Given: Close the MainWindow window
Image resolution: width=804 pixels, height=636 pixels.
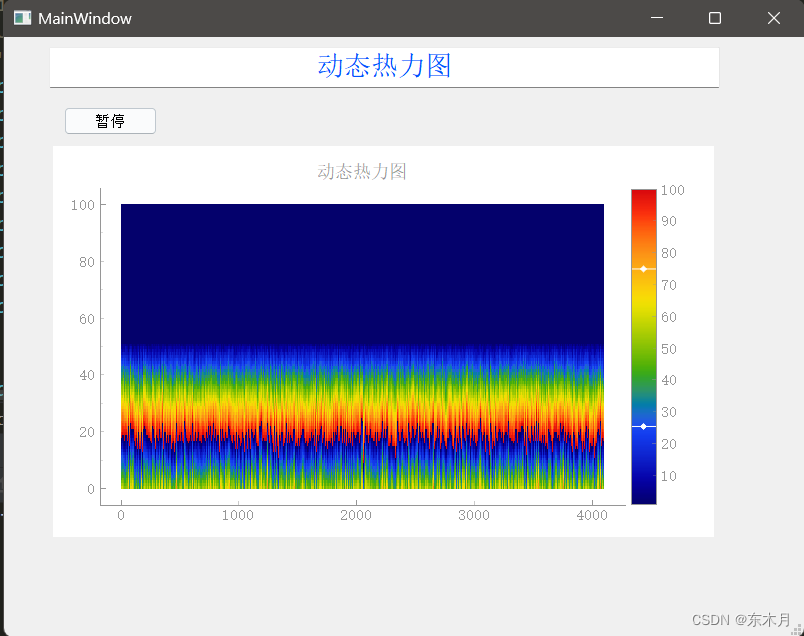Looking at the screenshot, I should [x=774, y=18].
